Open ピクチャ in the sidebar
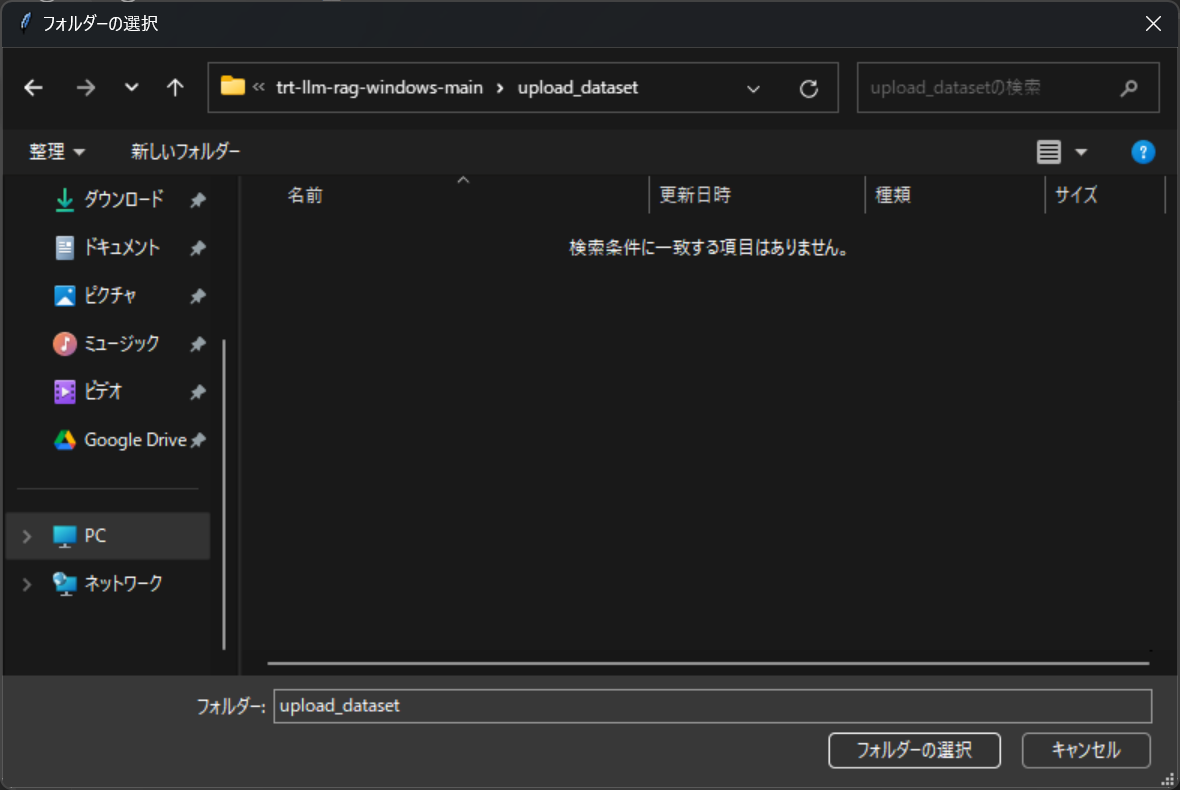Screen dimensions: 1180x790 click(110, 296)
